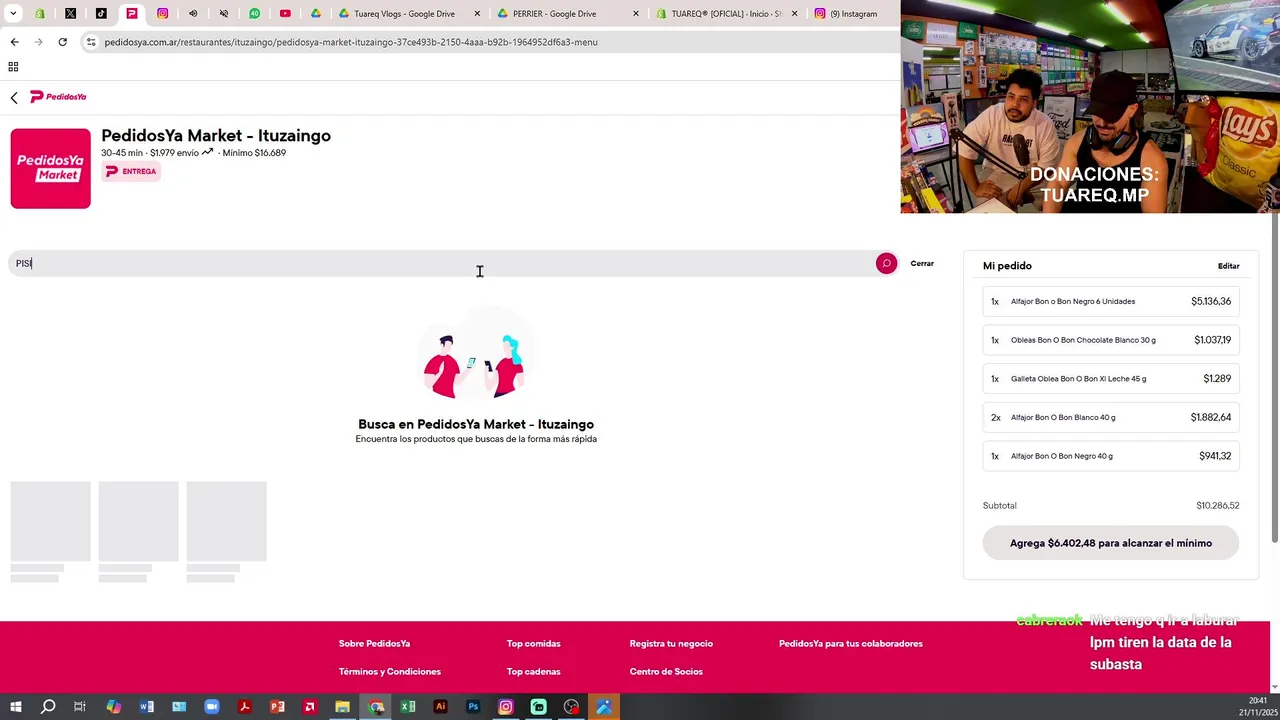Click the browser back arrow
1280x720 pixels.
pyautogui.click(x=14, y=42)
